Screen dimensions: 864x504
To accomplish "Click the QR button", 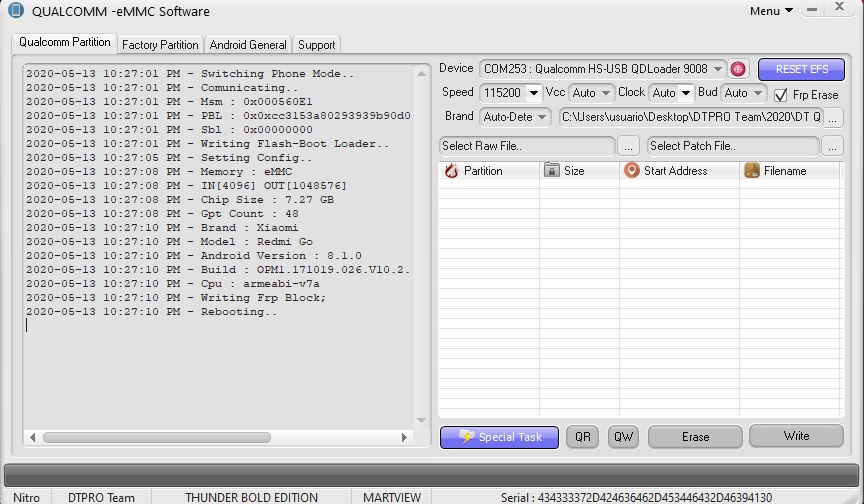I will click(x=582, y=437).
